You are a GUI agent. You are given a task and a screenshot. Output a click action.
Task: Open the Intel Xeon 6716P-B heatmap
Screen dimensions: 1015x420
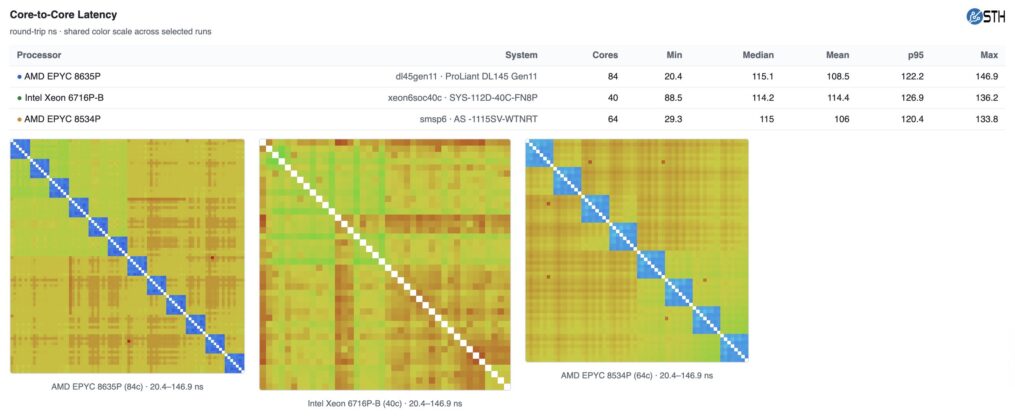[385, 265]
